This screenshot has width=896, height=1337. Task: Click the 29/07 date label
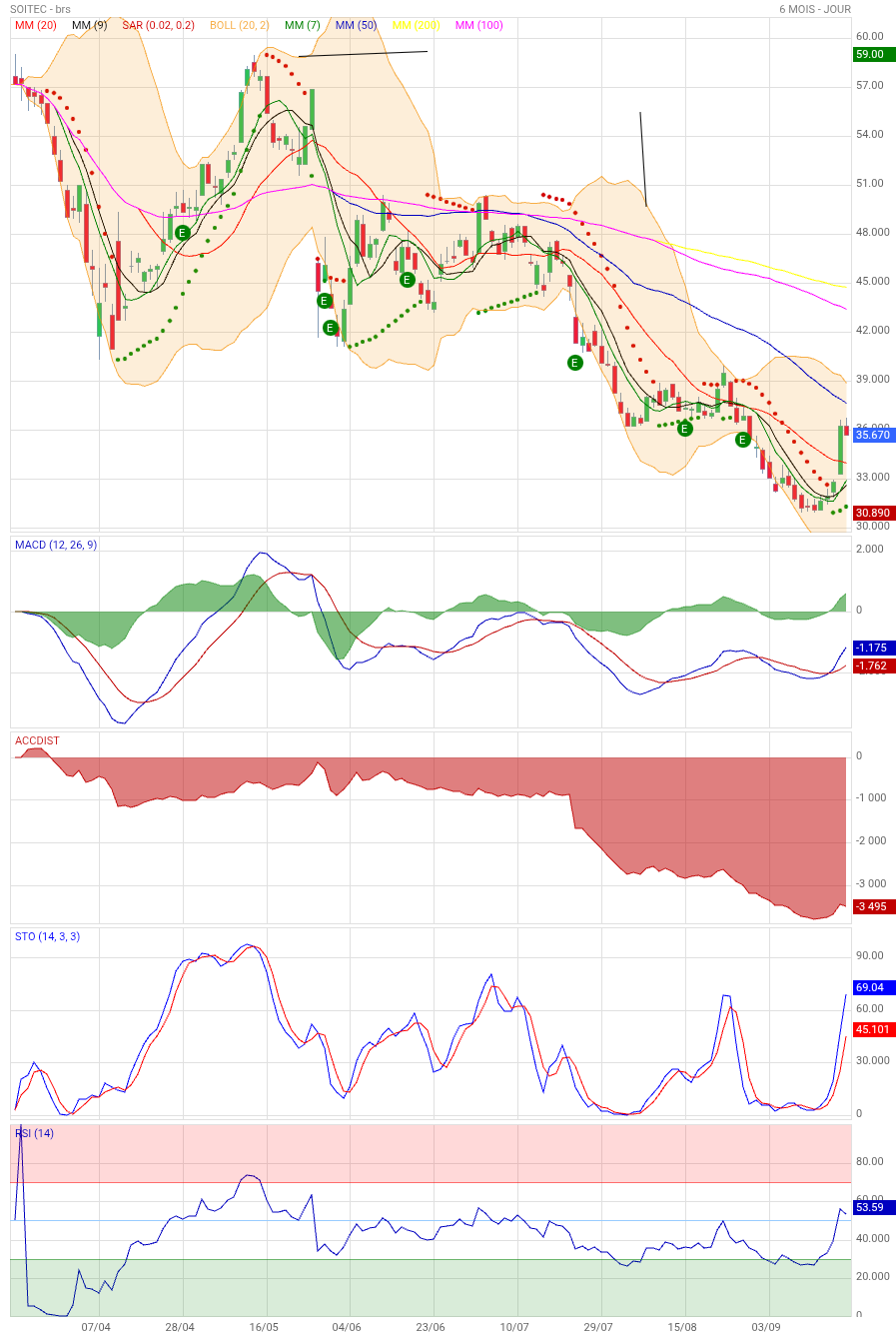point(598,1327)
